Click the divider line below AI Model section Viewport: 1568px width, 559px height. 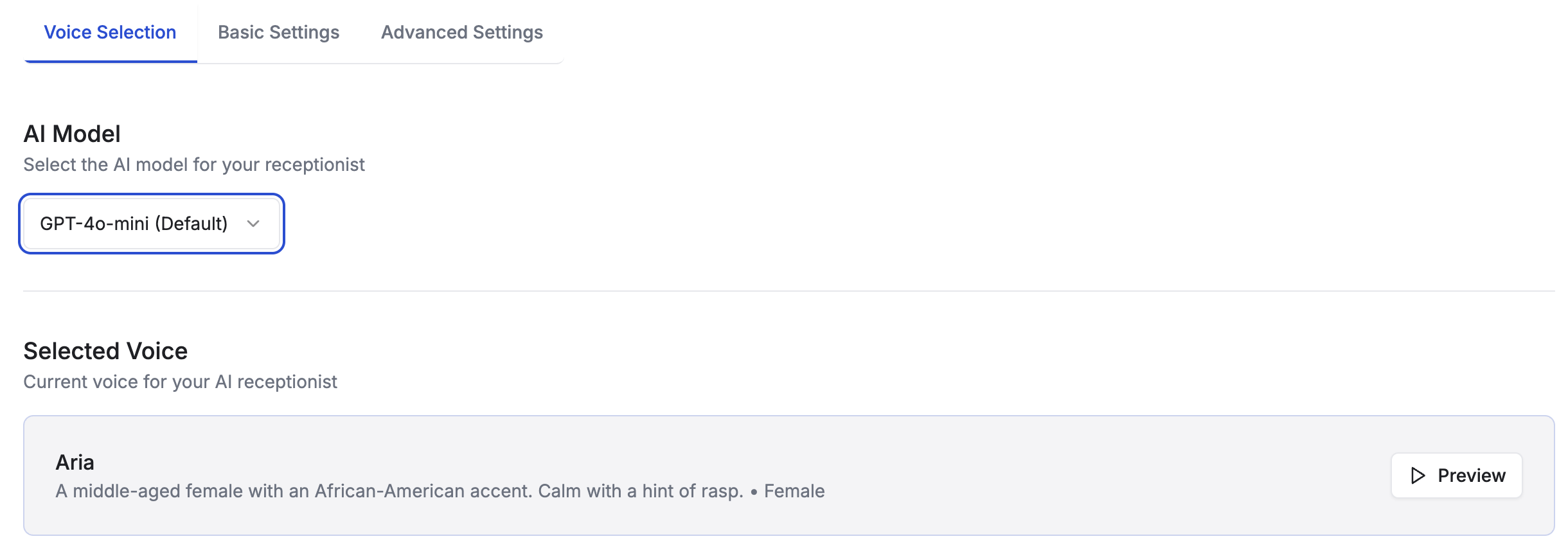tap(789, 291)
